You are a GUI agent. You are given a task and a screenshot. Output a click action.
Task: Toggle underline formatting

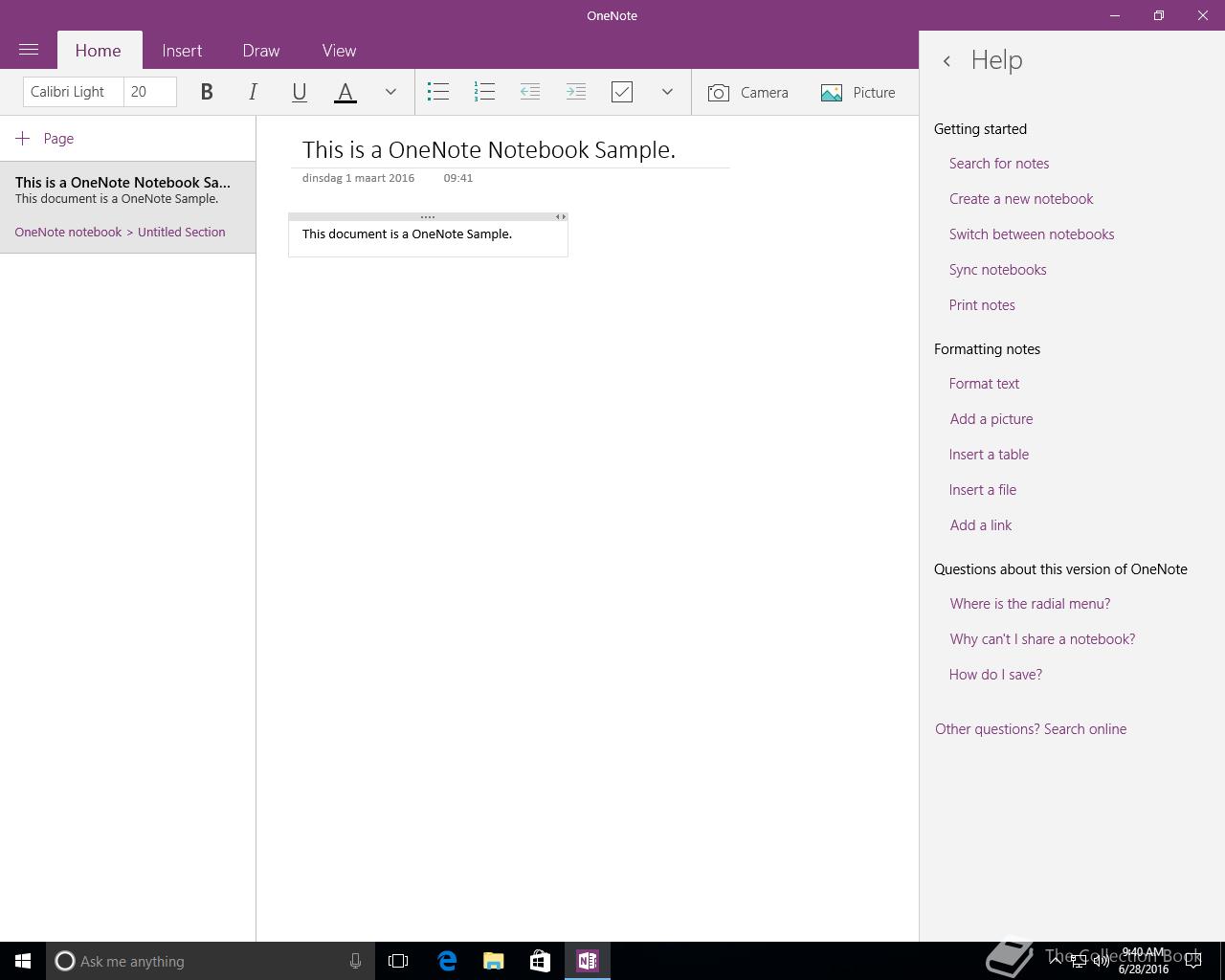point(299,92)
